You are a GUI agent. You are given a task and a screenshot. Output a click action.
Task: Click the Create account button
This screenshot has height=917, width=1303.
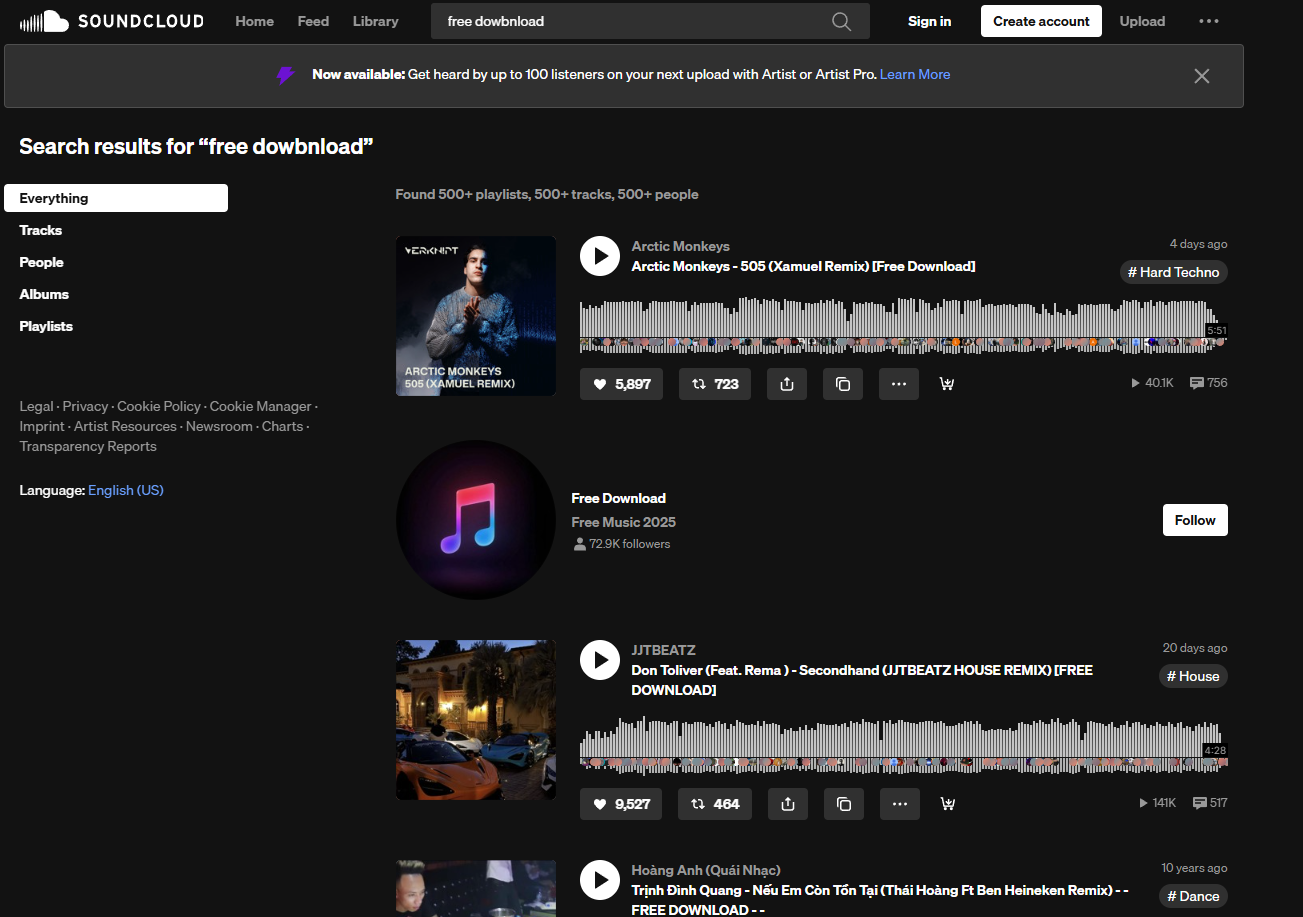[1041, 21]
